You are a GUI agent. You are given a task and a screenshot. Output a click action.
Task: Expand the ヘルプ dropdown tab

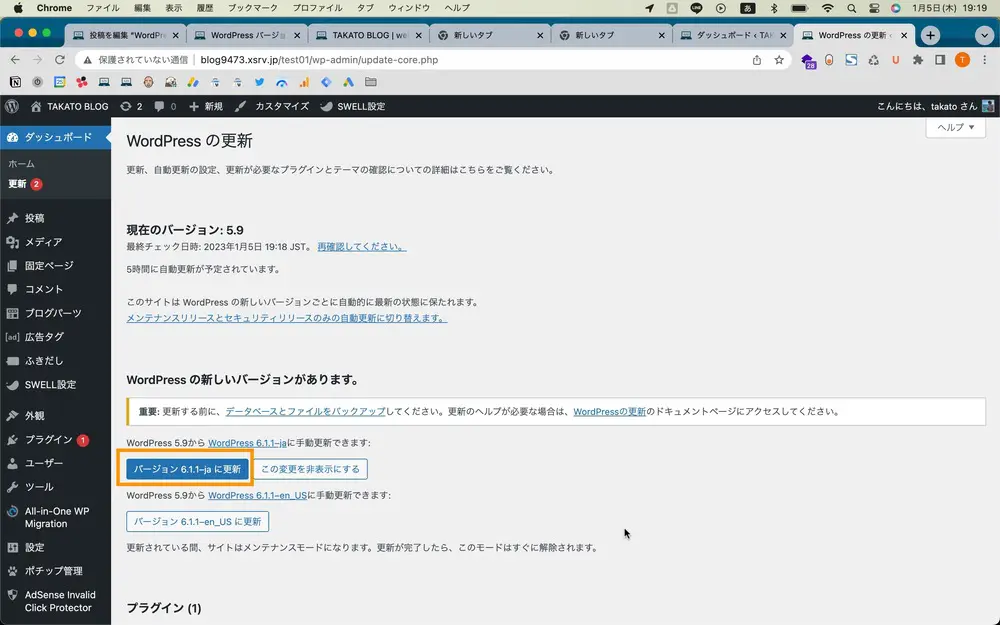pyautogui.click(x=955, y=127)
